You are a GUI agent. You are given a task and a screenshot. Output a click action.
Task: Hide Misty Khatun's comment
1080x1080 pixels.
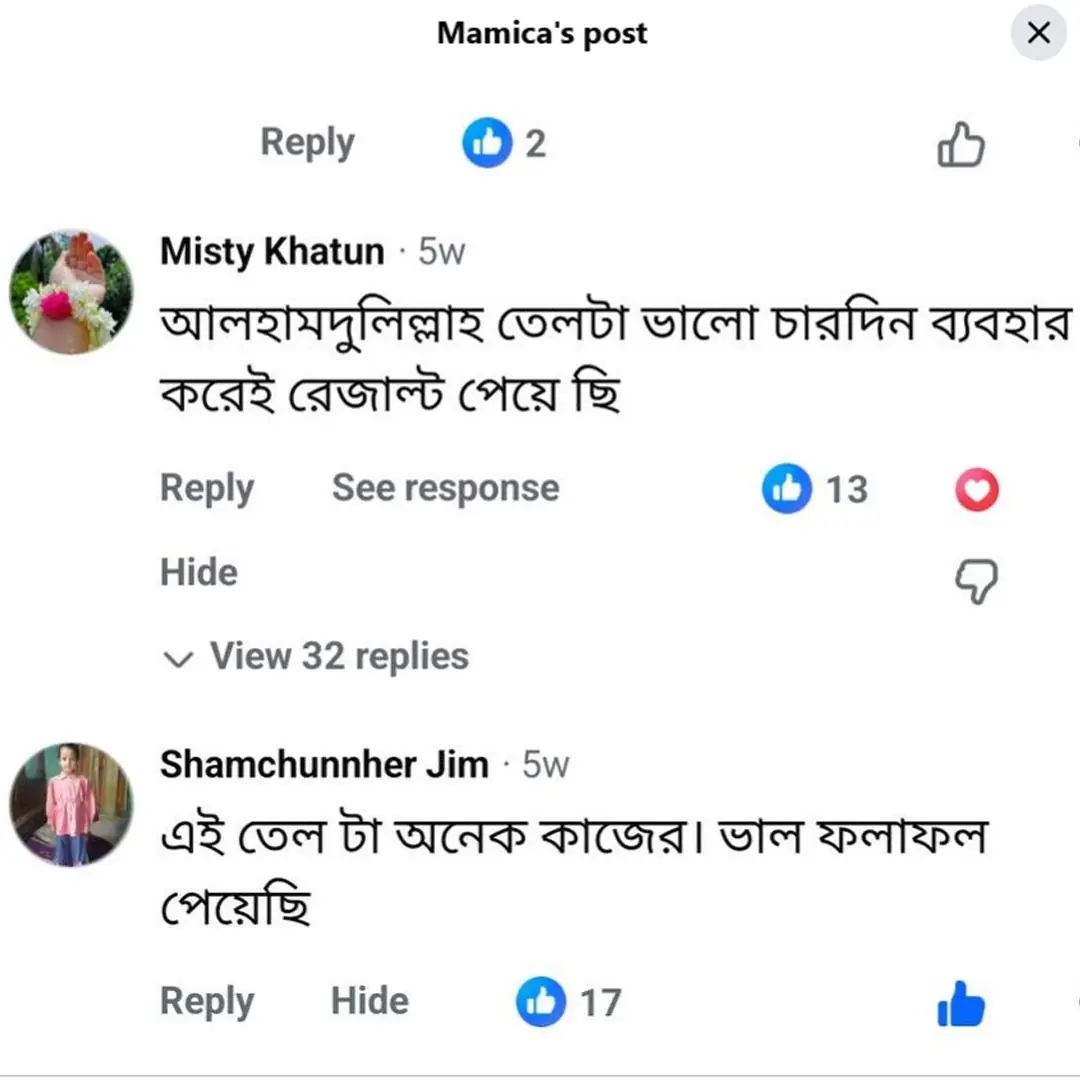click(199, 573)
